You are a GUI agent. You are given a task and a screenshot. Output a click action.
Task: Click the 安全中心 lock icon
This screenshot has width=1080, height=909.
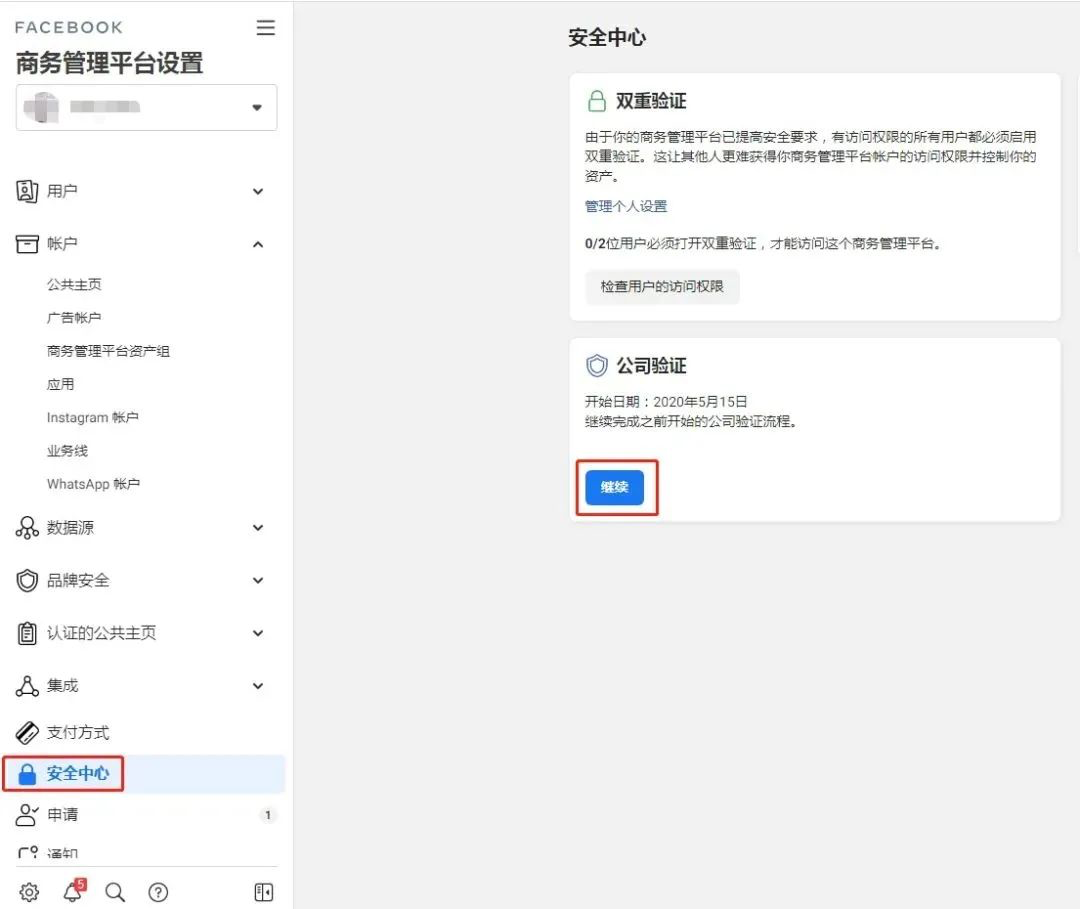click(x=28, y=772)
